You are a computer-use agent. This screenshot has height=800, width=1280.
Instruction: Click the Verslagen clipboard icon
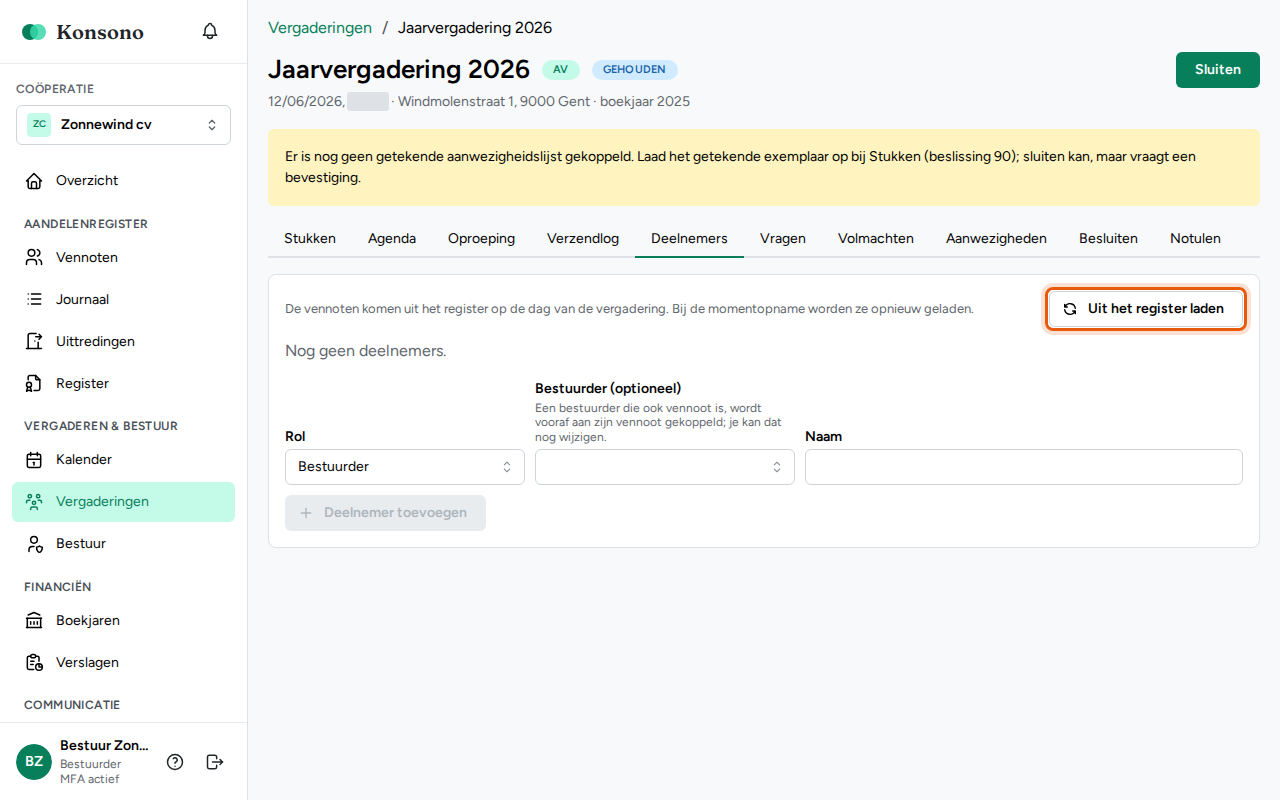coord(34,663)
